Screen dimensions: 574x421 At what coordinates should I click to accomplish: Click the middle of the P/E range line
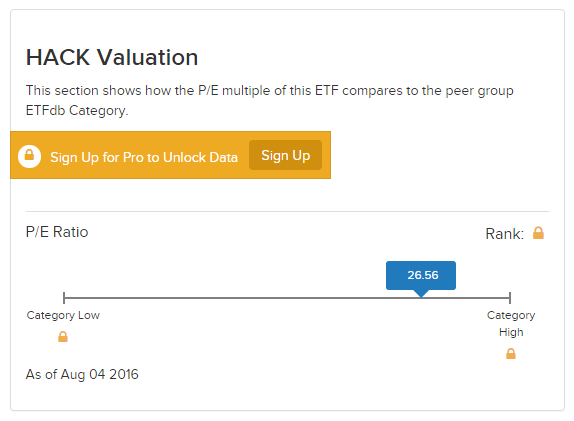point(287,298)
